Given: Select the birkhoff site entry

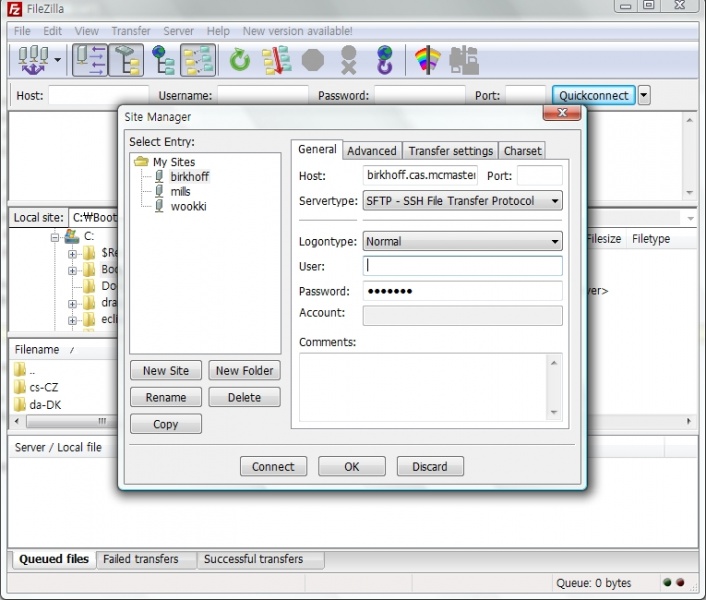Looking at the screenshot, I should (189, 177).
